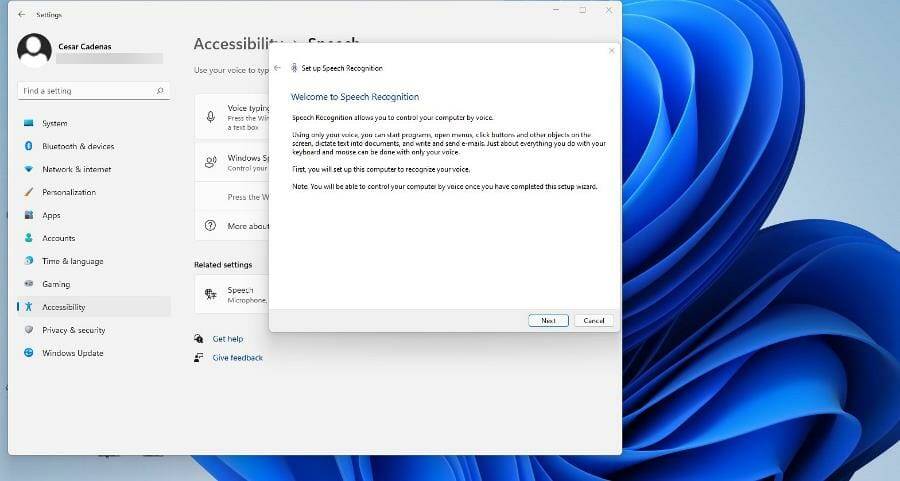Open Network & internet settings

pyautogui.click(x=94, y=169)
